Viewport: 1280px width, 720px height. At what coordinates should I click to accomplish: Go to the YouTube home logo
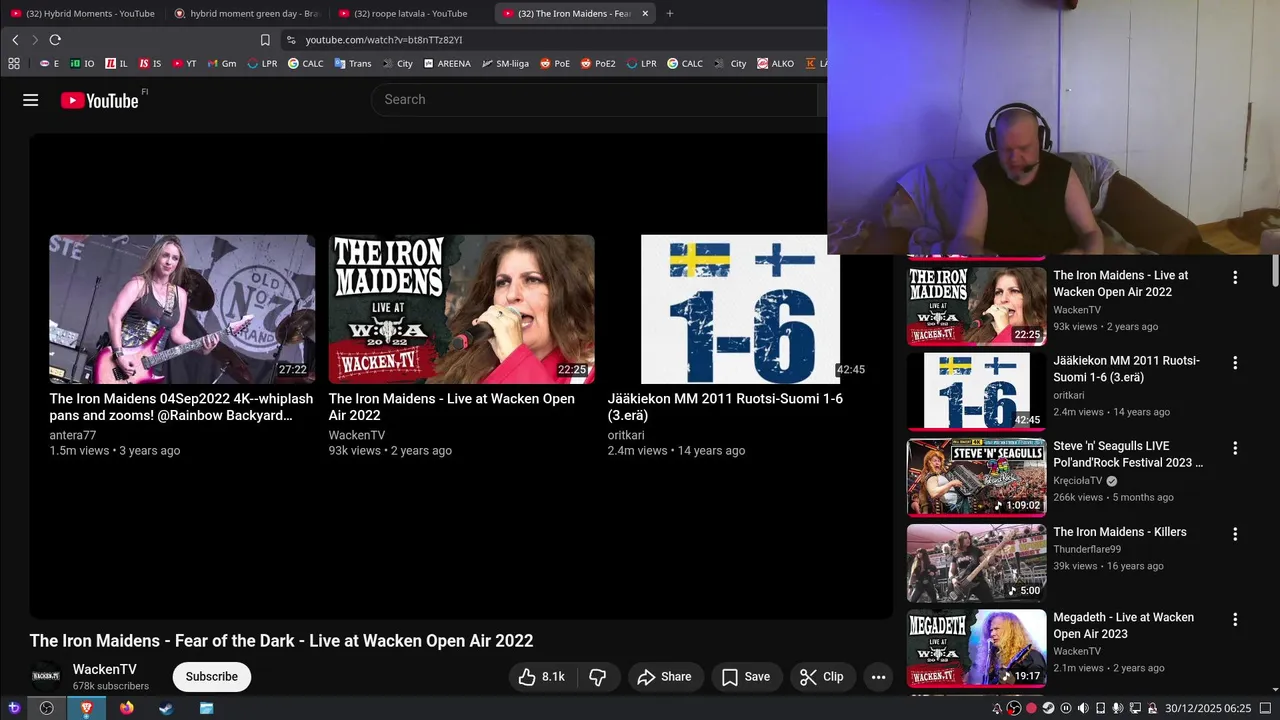pyautogui.click(x=99, y=100)
